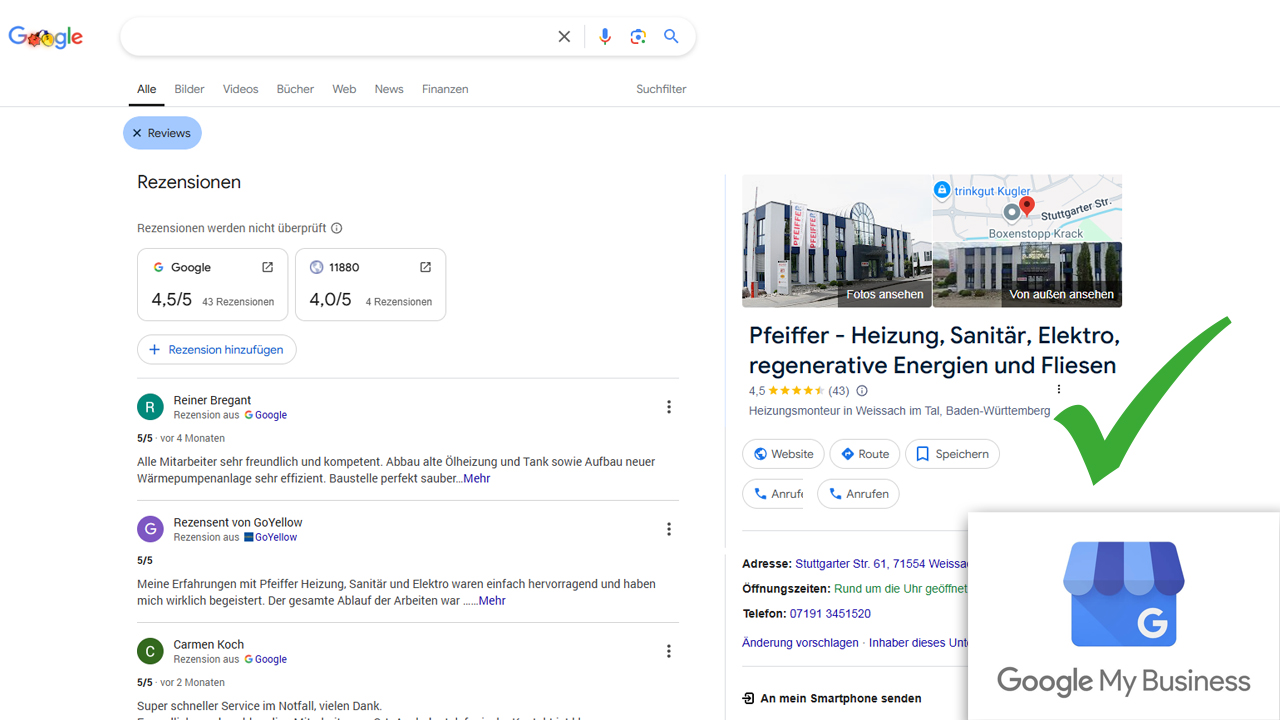Open options menu for GoYellow review
Screen dimensions: 1280x720
coord(669,529)
